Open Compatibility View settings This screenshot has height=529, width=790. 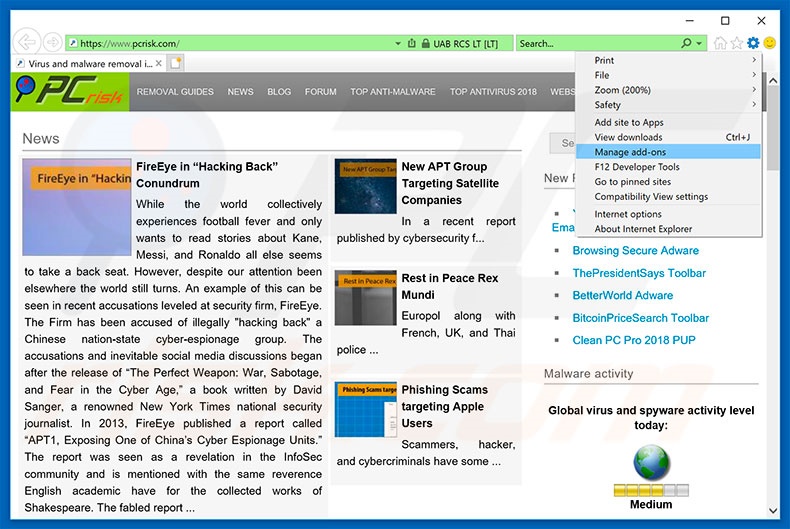pos(668,196)
